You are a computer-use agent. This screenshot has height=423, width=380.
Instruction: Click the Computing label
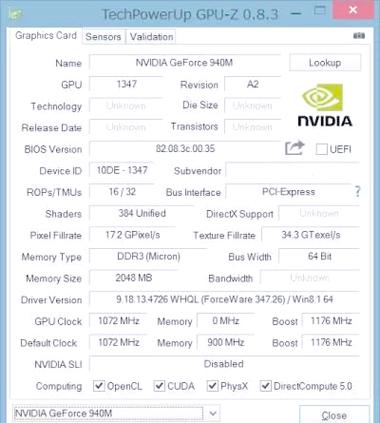tap(59, 386)
